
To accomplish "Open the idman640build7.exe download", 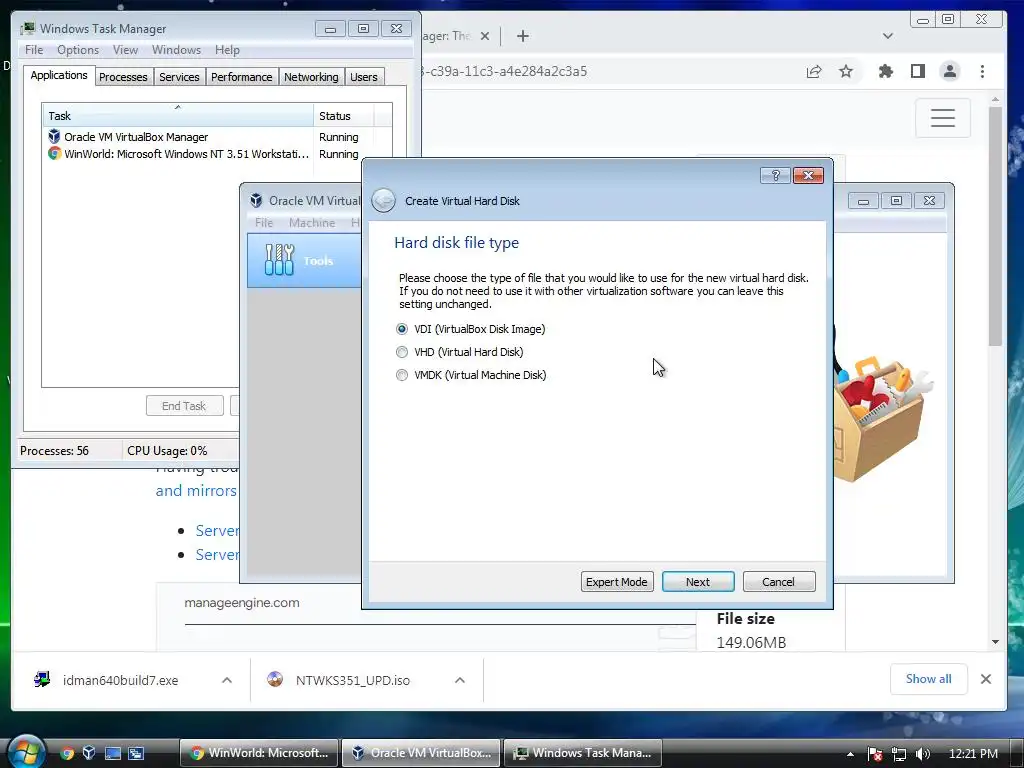I will click(x=120, y=680).
